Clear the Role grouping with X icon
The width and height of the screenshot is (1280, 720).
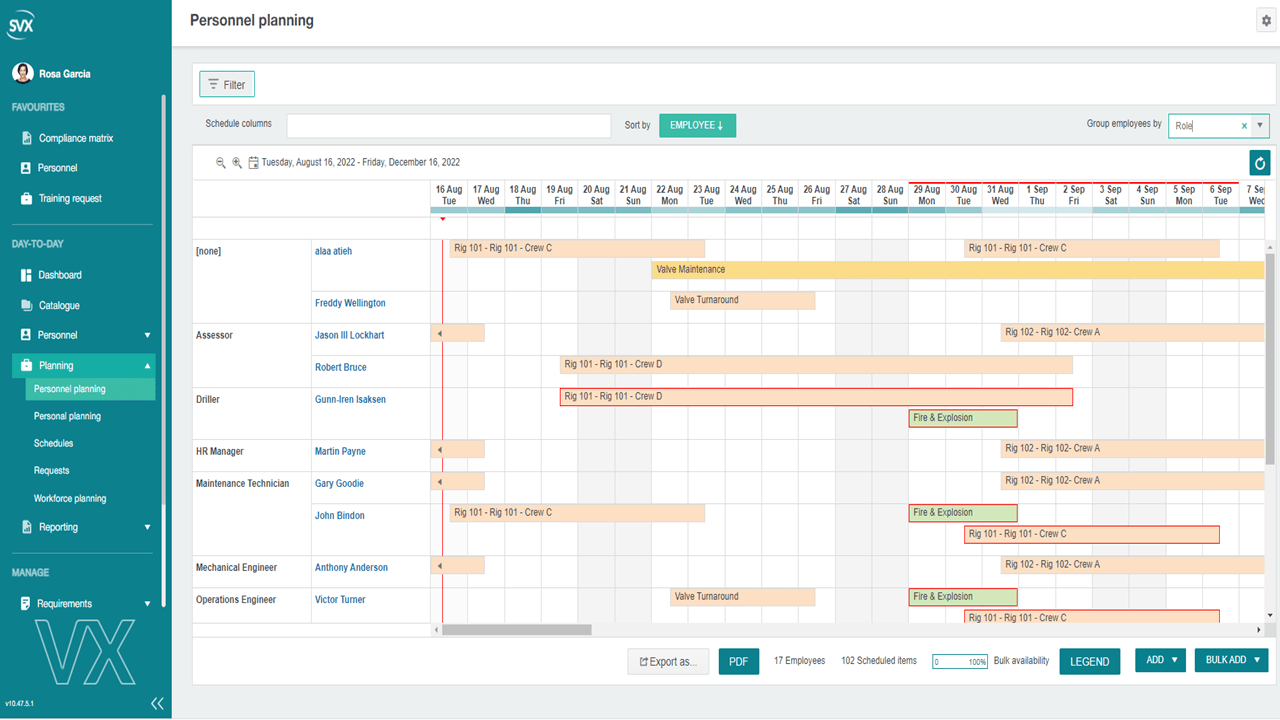pos(1244,126)
